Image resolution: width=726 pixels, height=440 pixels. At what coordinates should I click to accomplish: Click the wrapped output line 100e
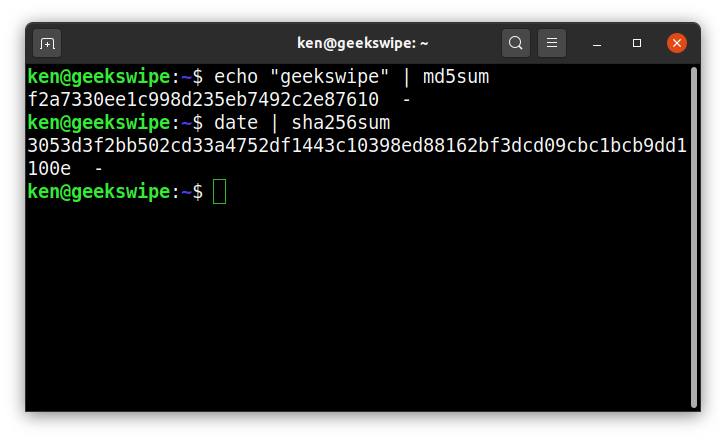click(50, 169)
